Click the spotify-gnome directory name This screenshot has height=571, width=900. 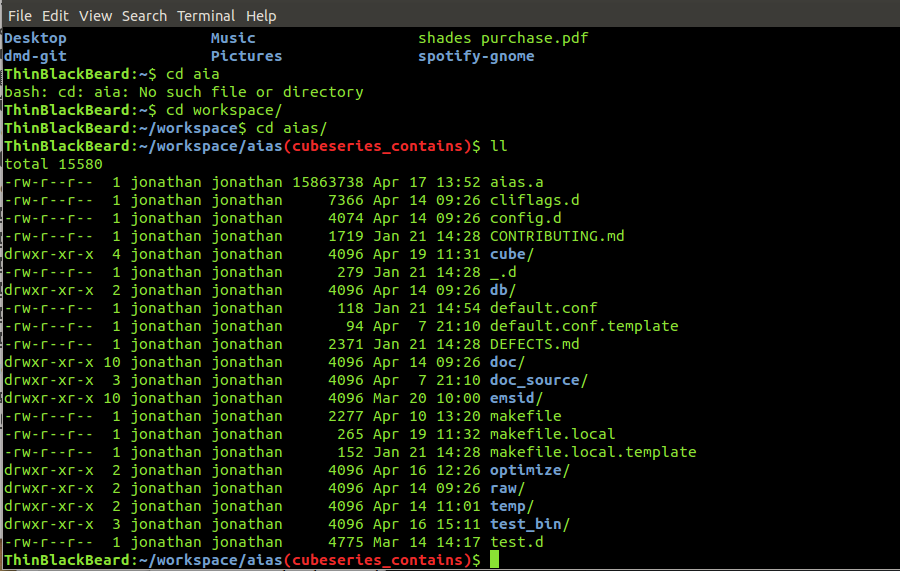pos(476,56)
